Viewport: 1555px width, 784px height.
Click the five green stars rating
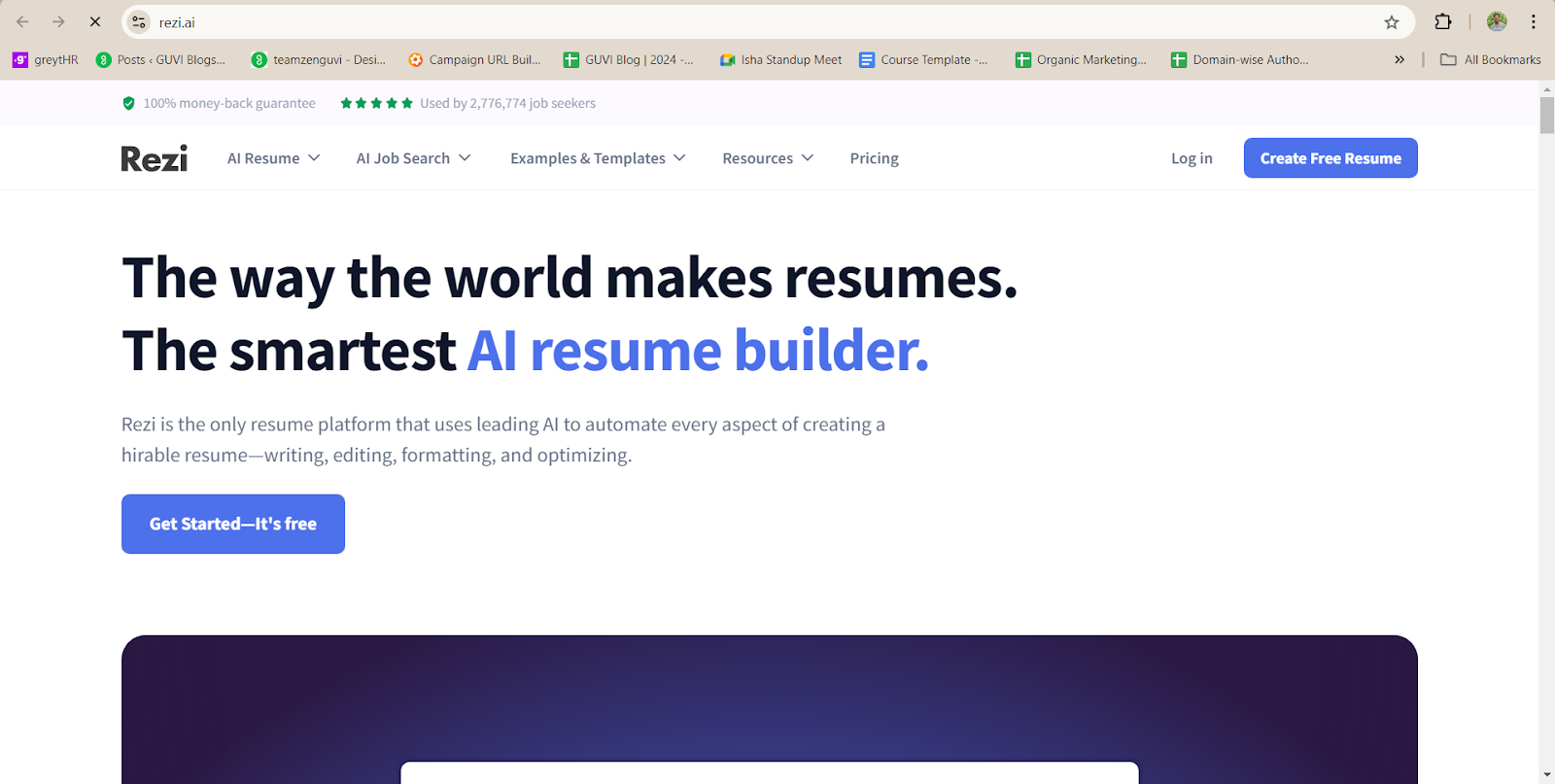[x=376, y=103]
